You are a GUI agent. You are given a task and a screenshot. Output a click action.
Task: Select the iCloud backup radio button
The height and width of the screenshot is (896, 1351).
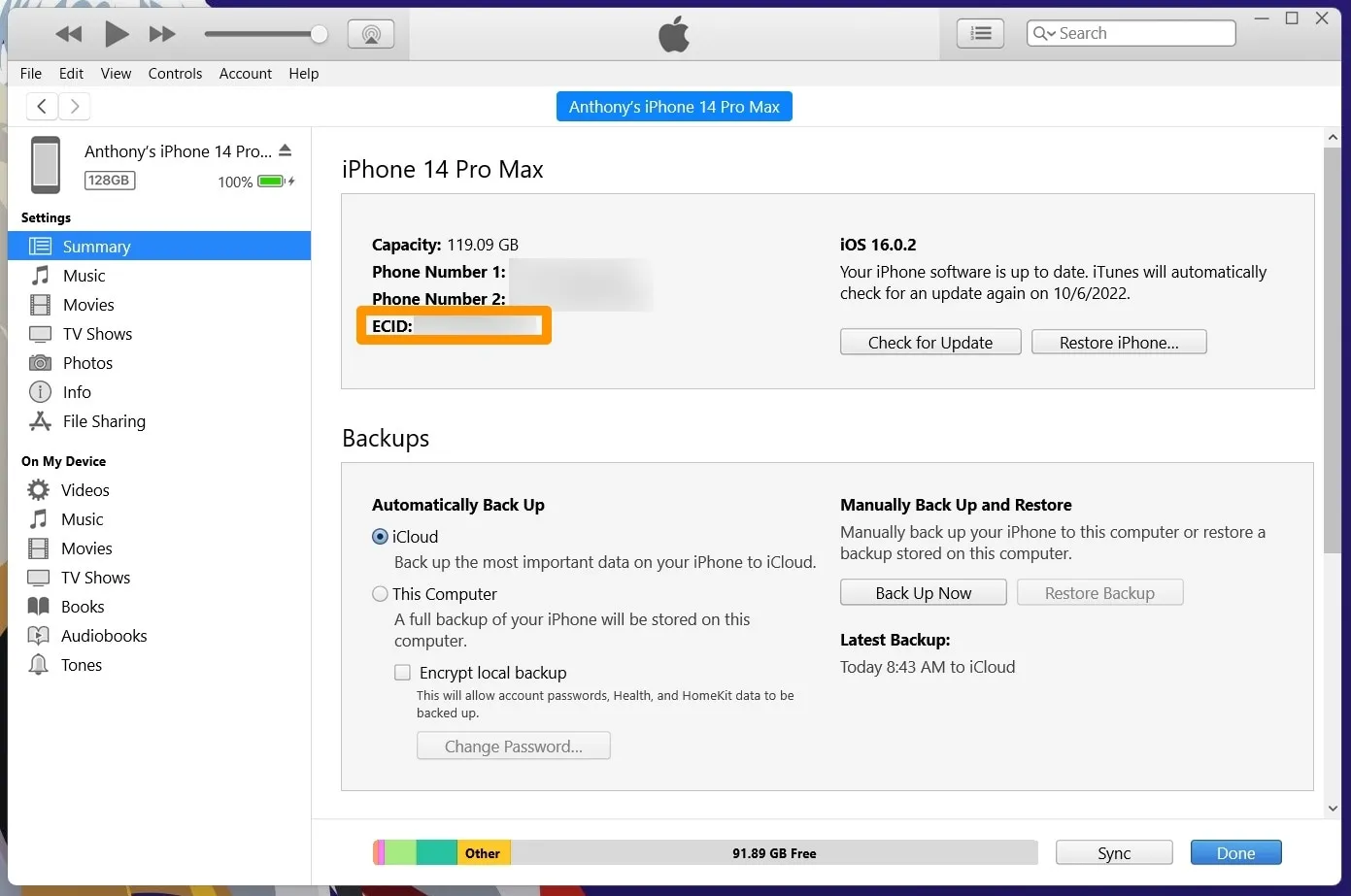click(381, 537)
